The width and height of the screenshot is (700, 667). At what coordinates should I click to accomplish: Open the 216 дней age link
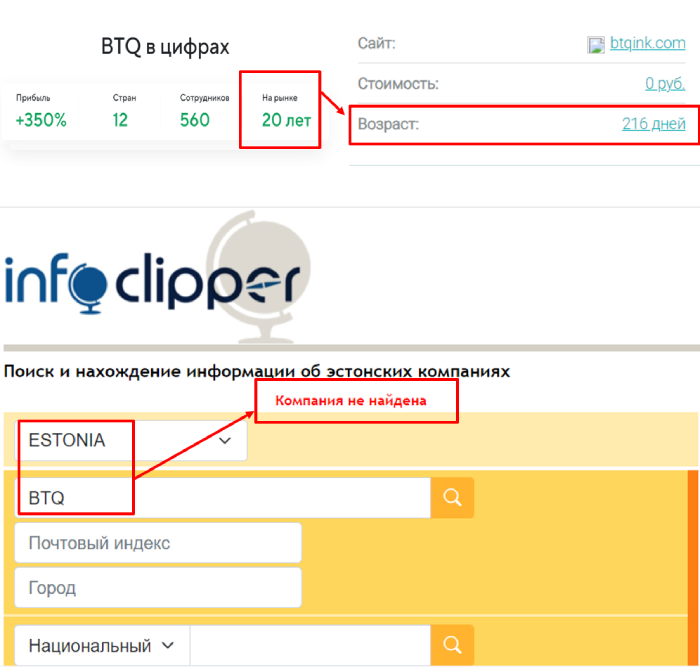click(x=654, y=124)
